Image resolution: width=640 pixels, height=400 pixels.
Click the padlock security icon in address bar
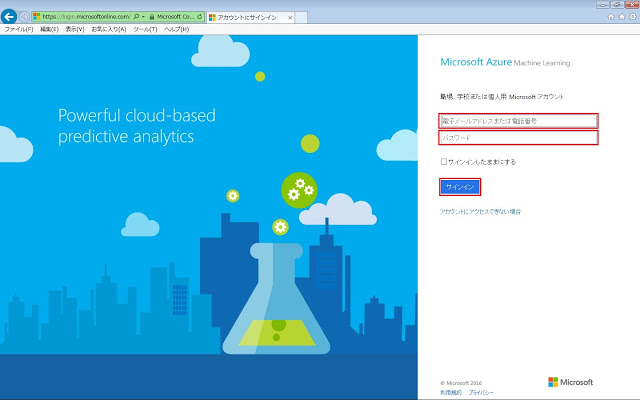click(152, 17)
